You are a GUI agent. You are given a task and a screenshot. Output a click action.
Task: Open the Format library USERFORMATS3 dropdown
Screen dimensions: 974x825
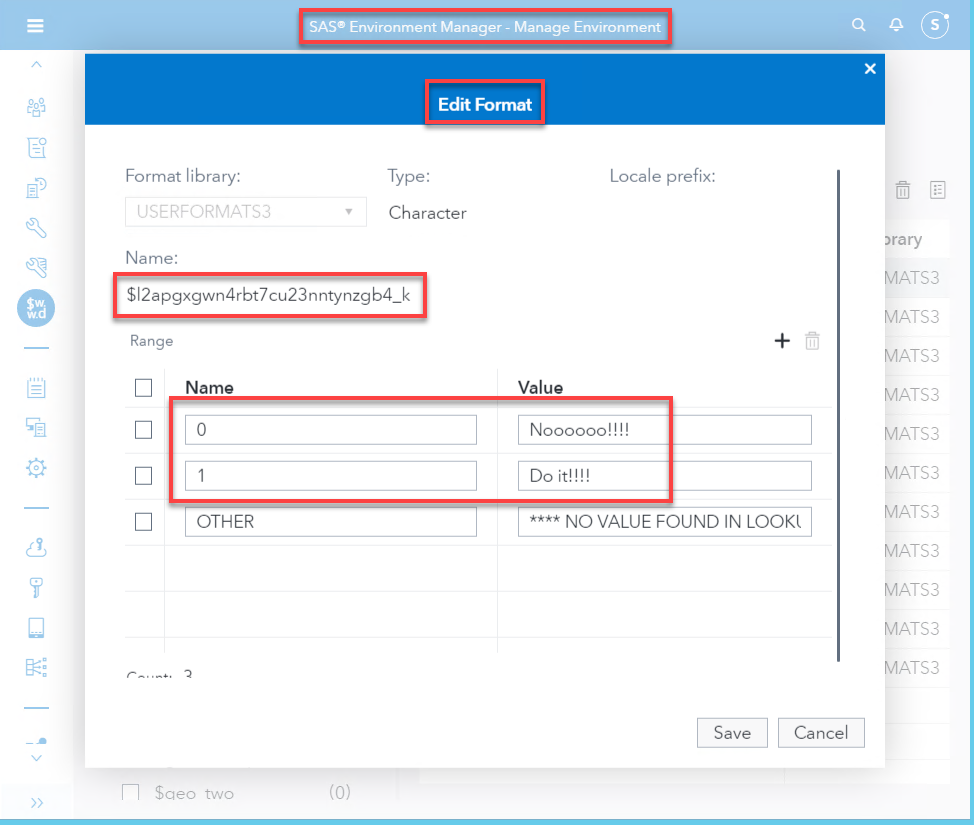point(246,212)
